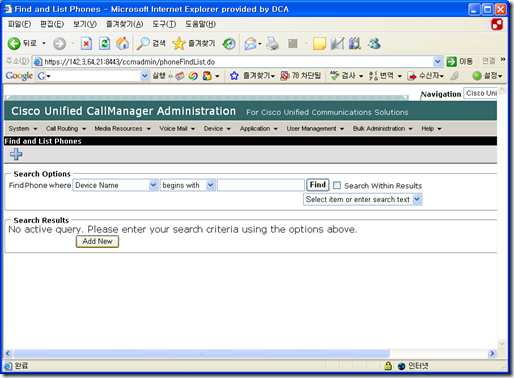The image size is (514, 378).
Task: Click the Add New button
Action: (97, 241)
